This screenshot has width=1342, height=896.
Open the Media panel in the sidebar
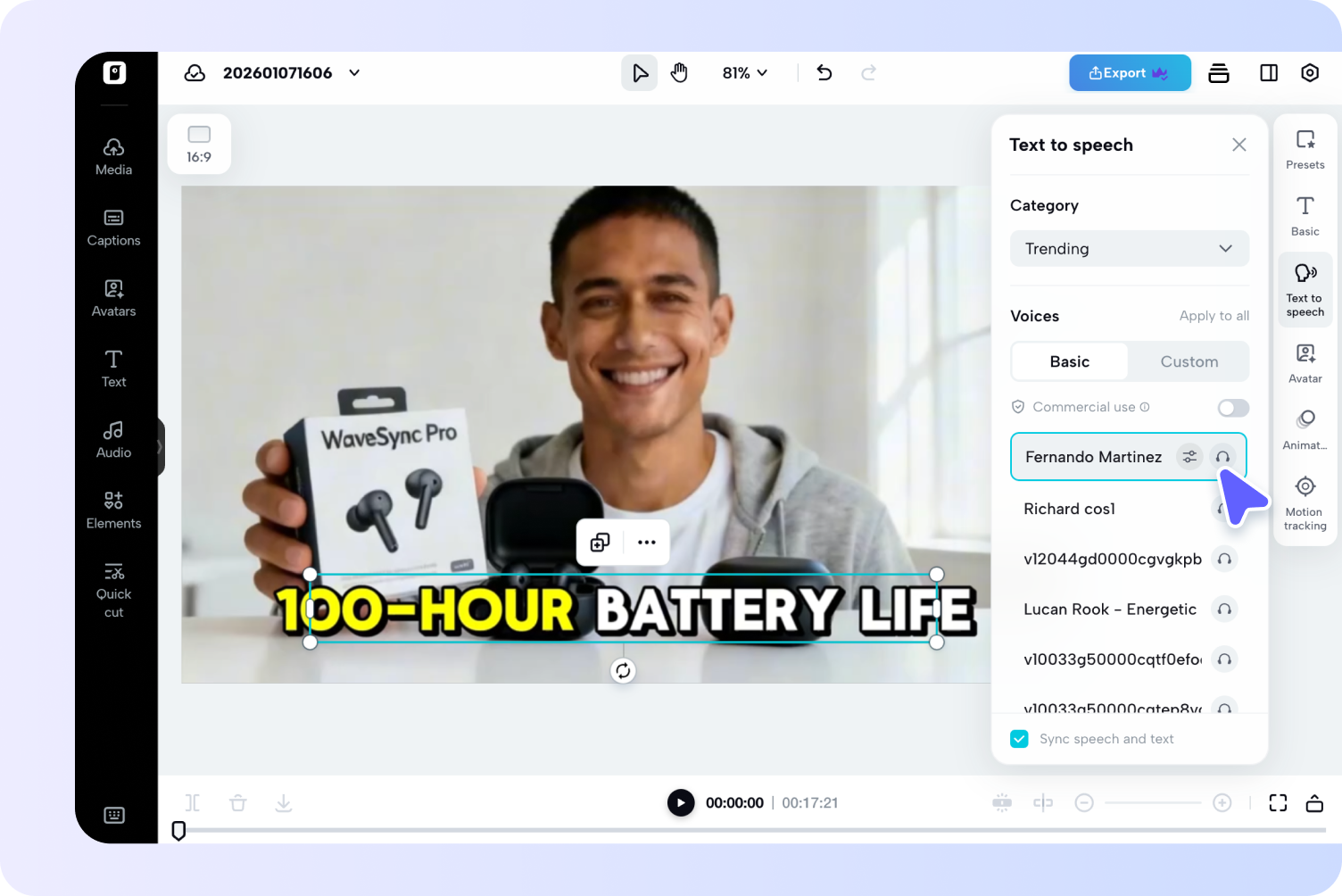point(113,157)
